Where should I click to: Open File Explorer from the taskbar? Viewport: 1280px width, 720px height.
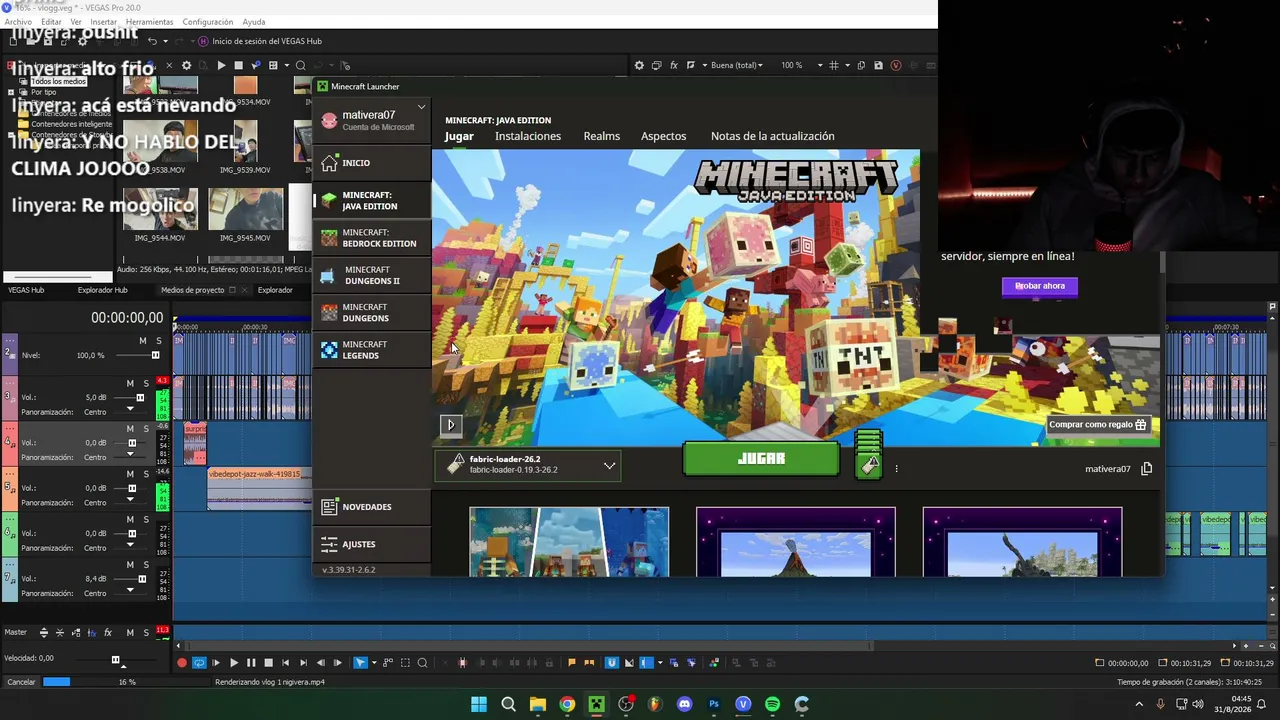(537, 704)
